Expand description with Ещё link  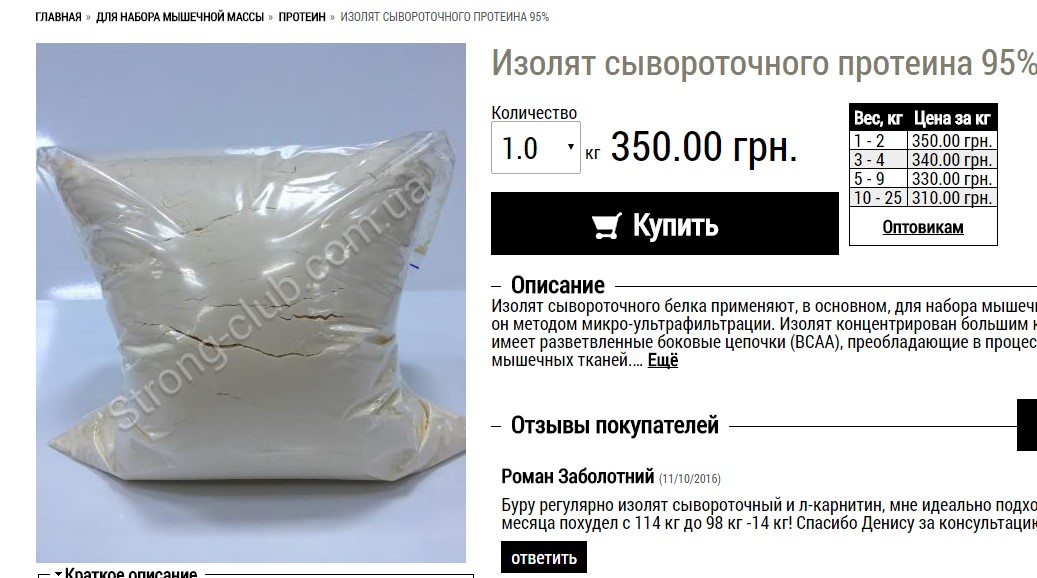coord(663,360)
